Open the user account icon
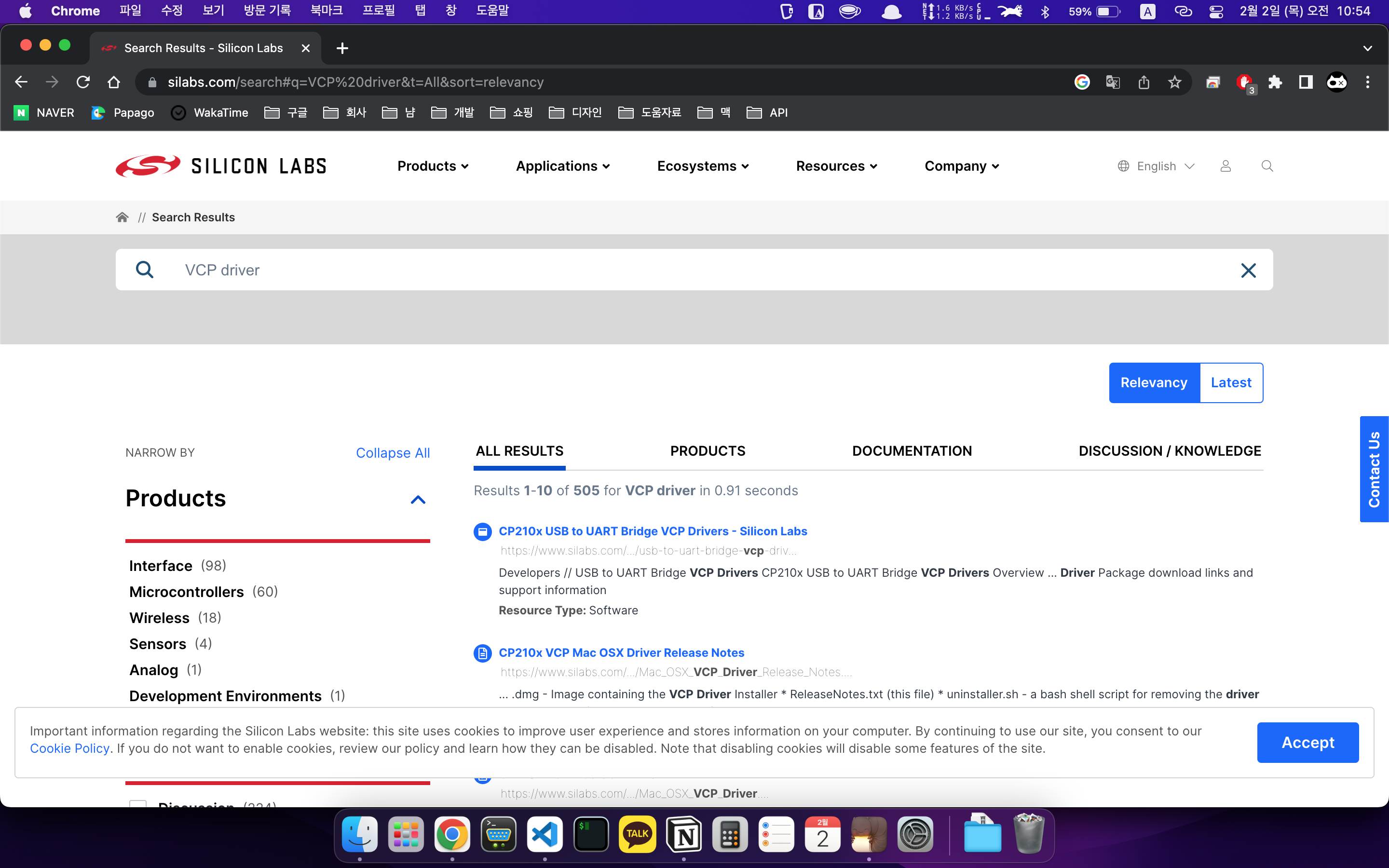 [x=1226, y=166]
